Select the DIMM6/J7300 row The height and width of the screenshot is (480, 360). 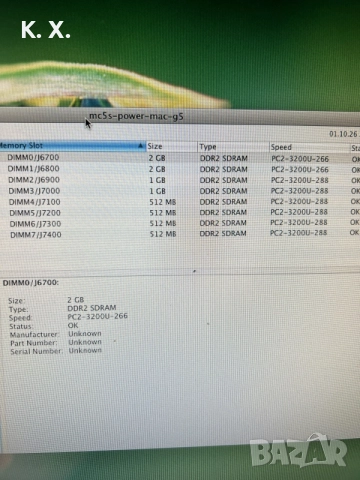click(x=180, y=223)
